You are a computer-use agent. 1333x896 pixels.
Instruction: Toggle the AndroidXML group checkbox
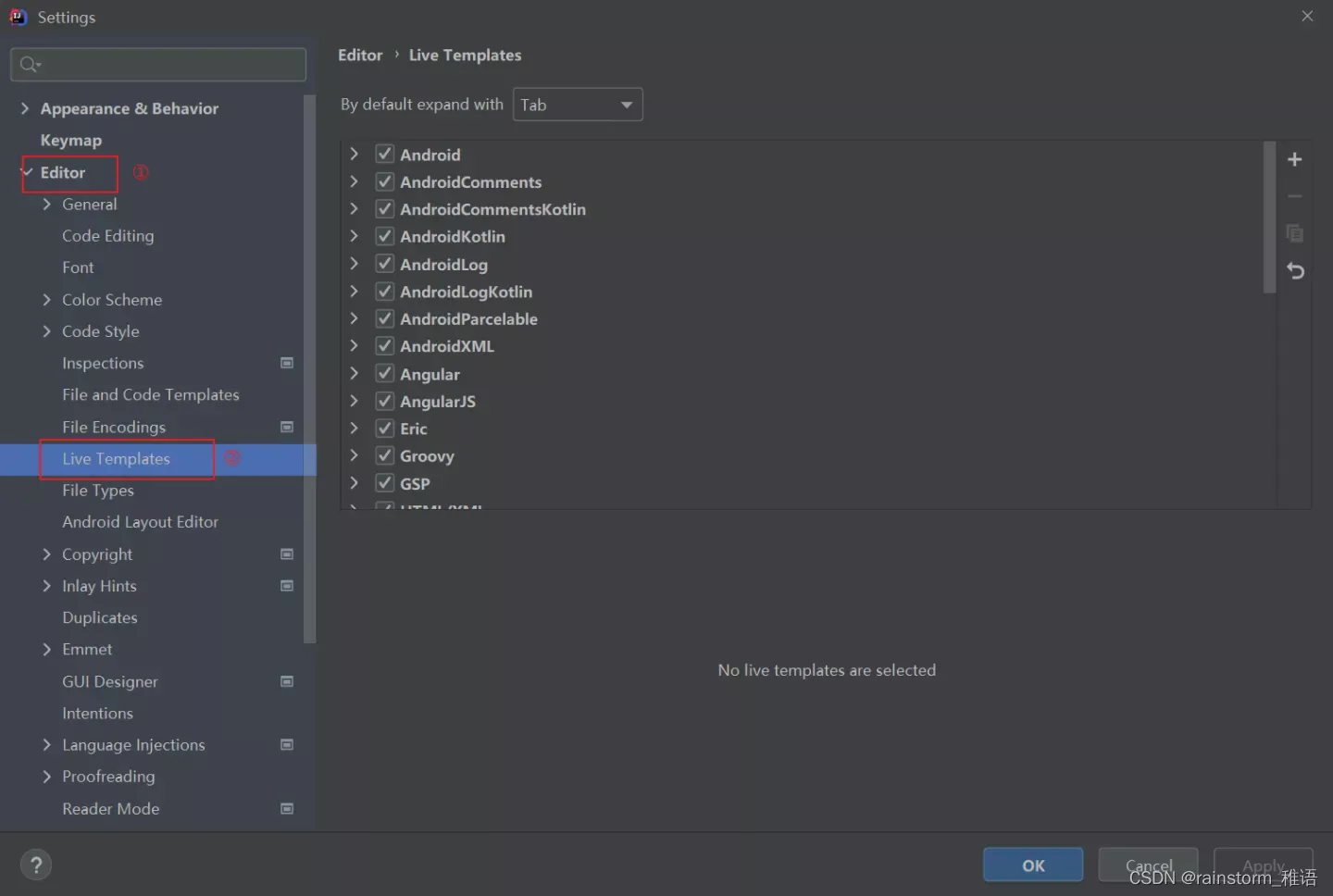[385, 345]
